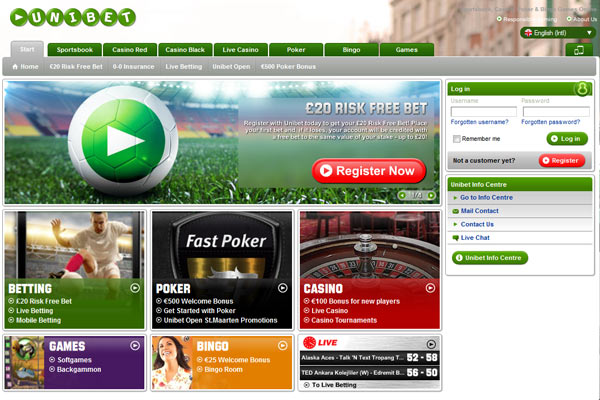This screenshot has height=400, width=600.
Task: Click the TED Ankara Kolejliler 56 - 50 row
Action: 370,372
